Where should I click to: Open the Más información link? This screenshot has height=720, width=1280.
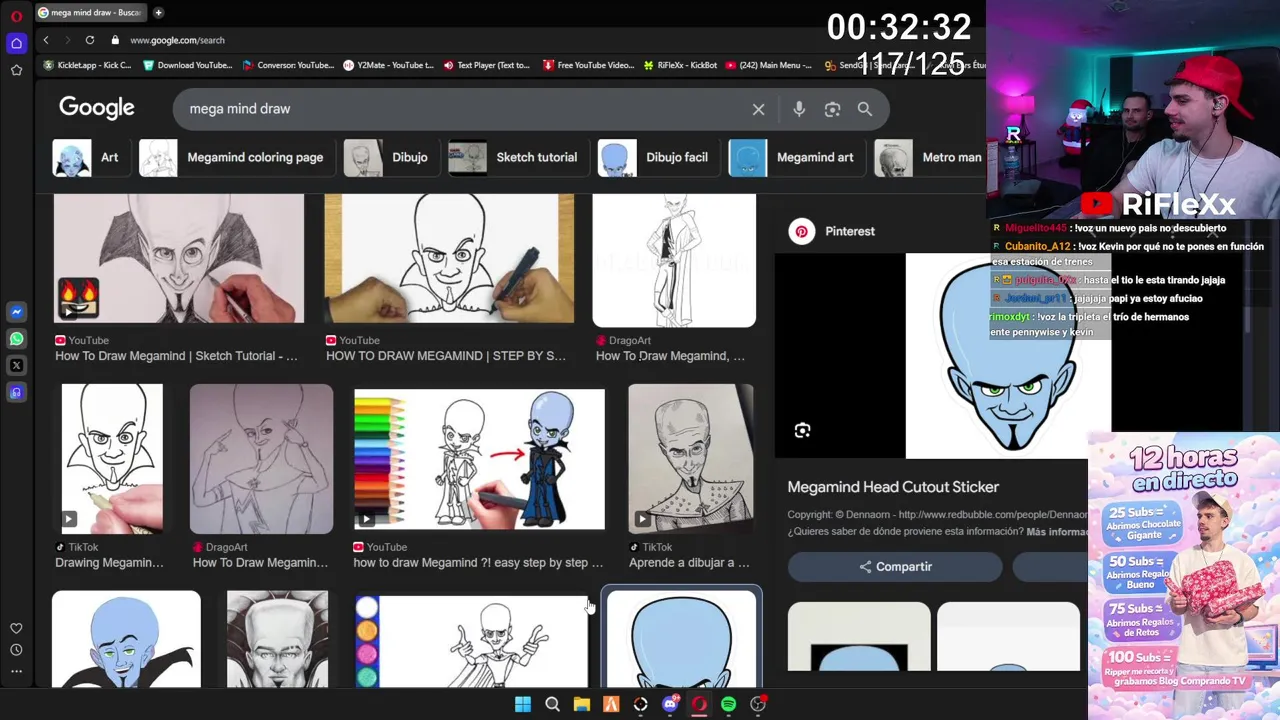click(1057, 532)
